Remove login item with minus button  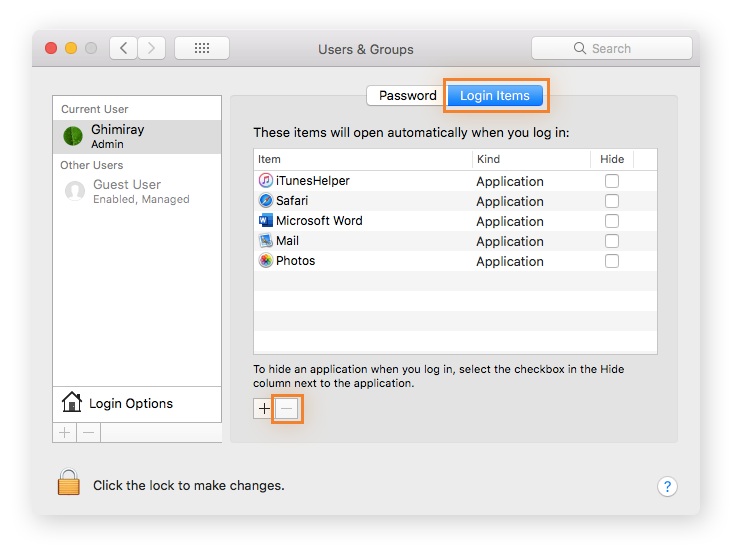pos(286,408)
